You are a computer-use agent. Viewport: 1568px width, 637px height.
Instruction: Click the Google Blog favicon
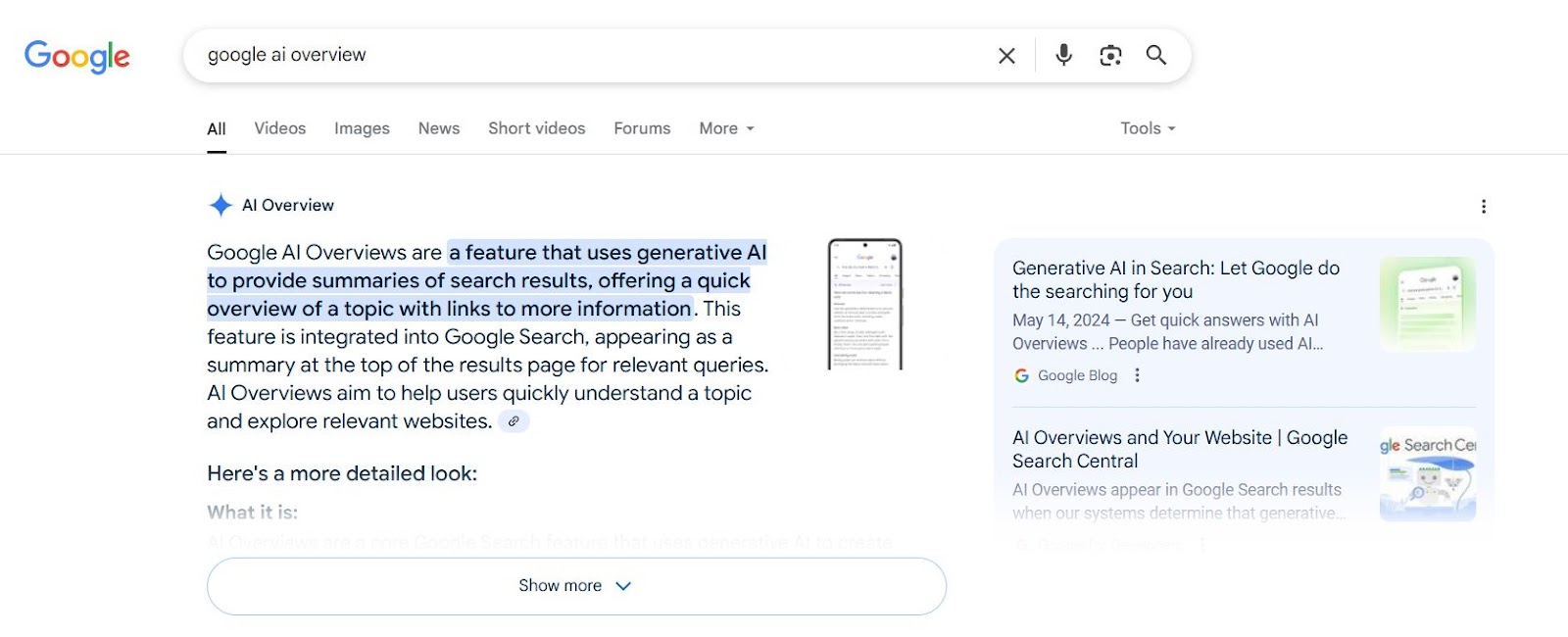[1021, 375]
